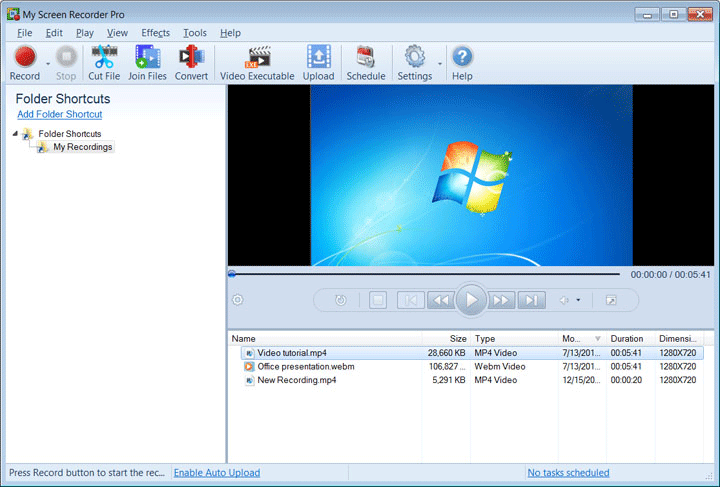Open the Schedule recording tool
This screenshot has height=487, width=720.
click(x=366, y=63)
